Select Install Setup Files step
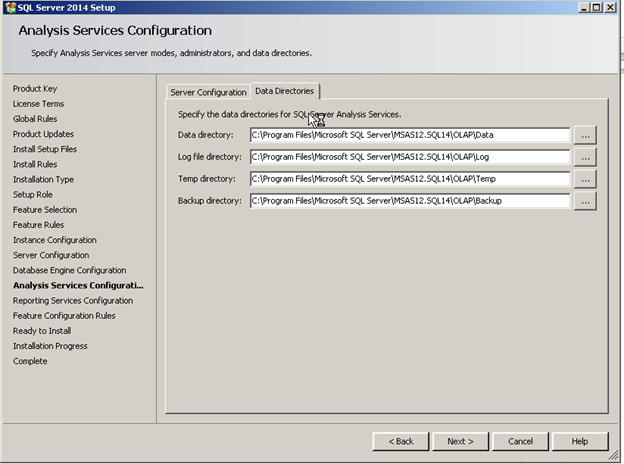Viewport: 624px width, 464px height. coord(45,149)
